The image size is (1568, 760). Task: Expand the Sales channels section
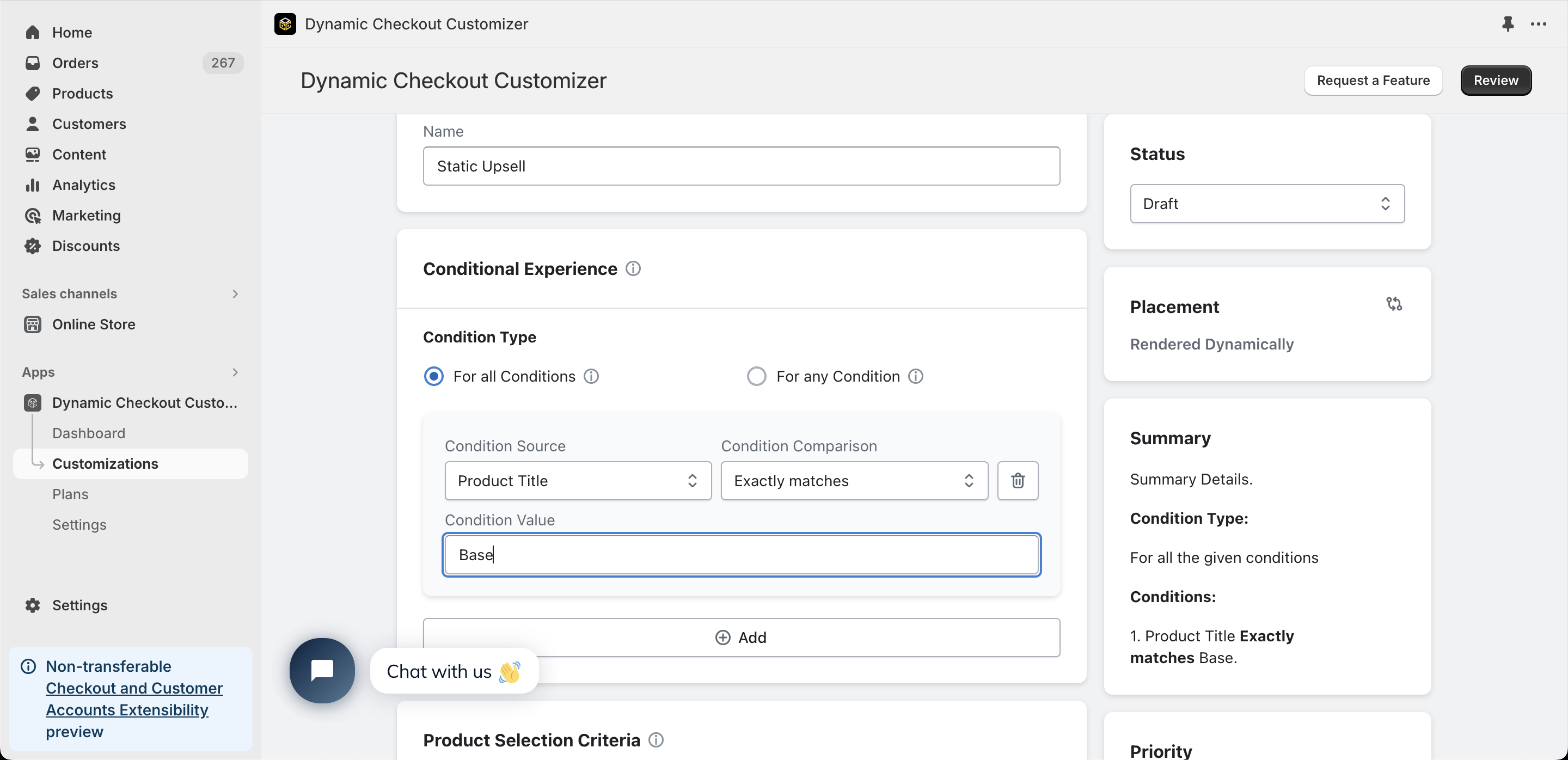[130, 294]
